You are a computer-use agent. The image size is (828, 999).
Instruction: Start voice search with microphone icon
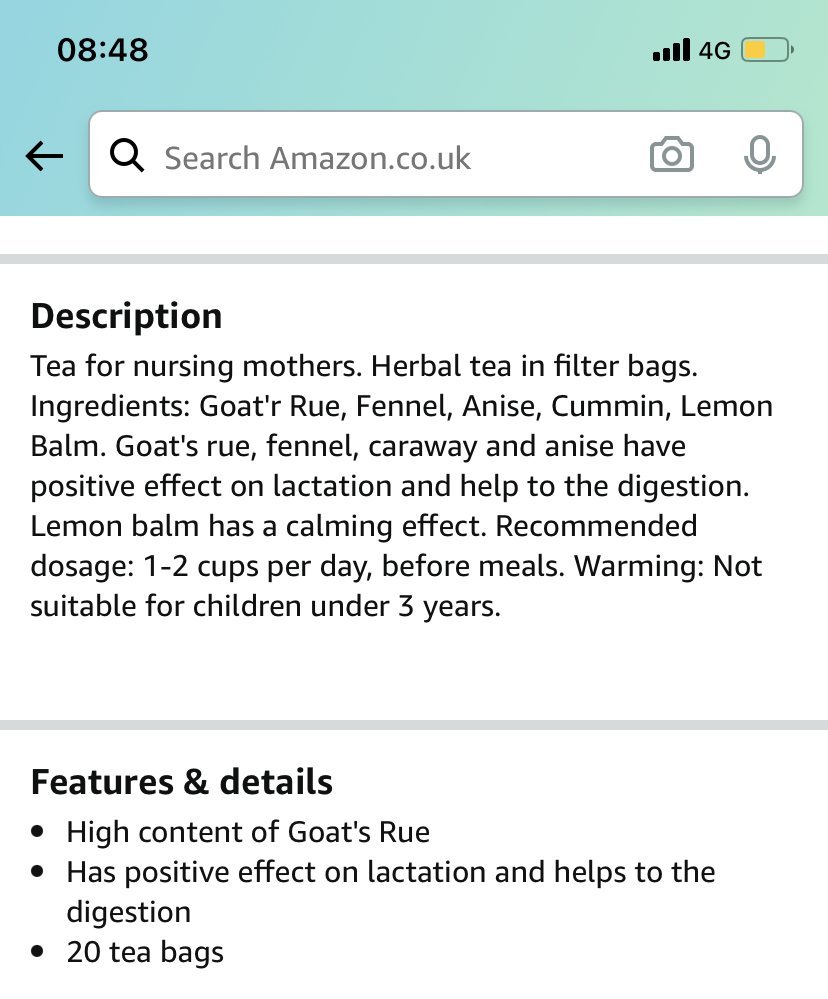760,156
